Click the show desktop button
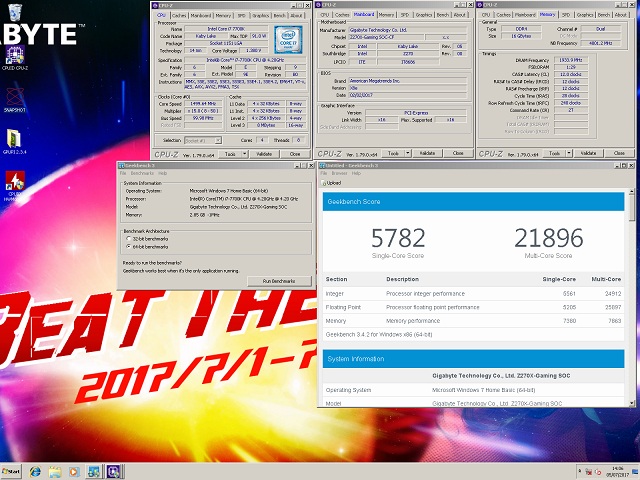The width and height of the screenshot is (640, 480). coord(636,471)
